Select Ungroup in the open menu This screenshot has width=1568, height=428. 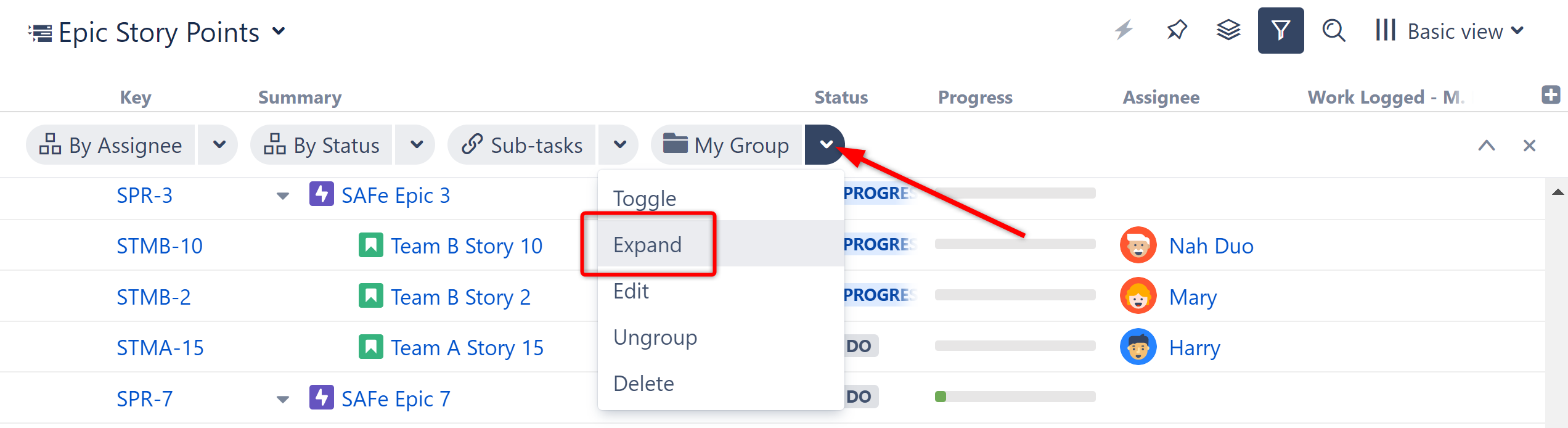(655, 337)
